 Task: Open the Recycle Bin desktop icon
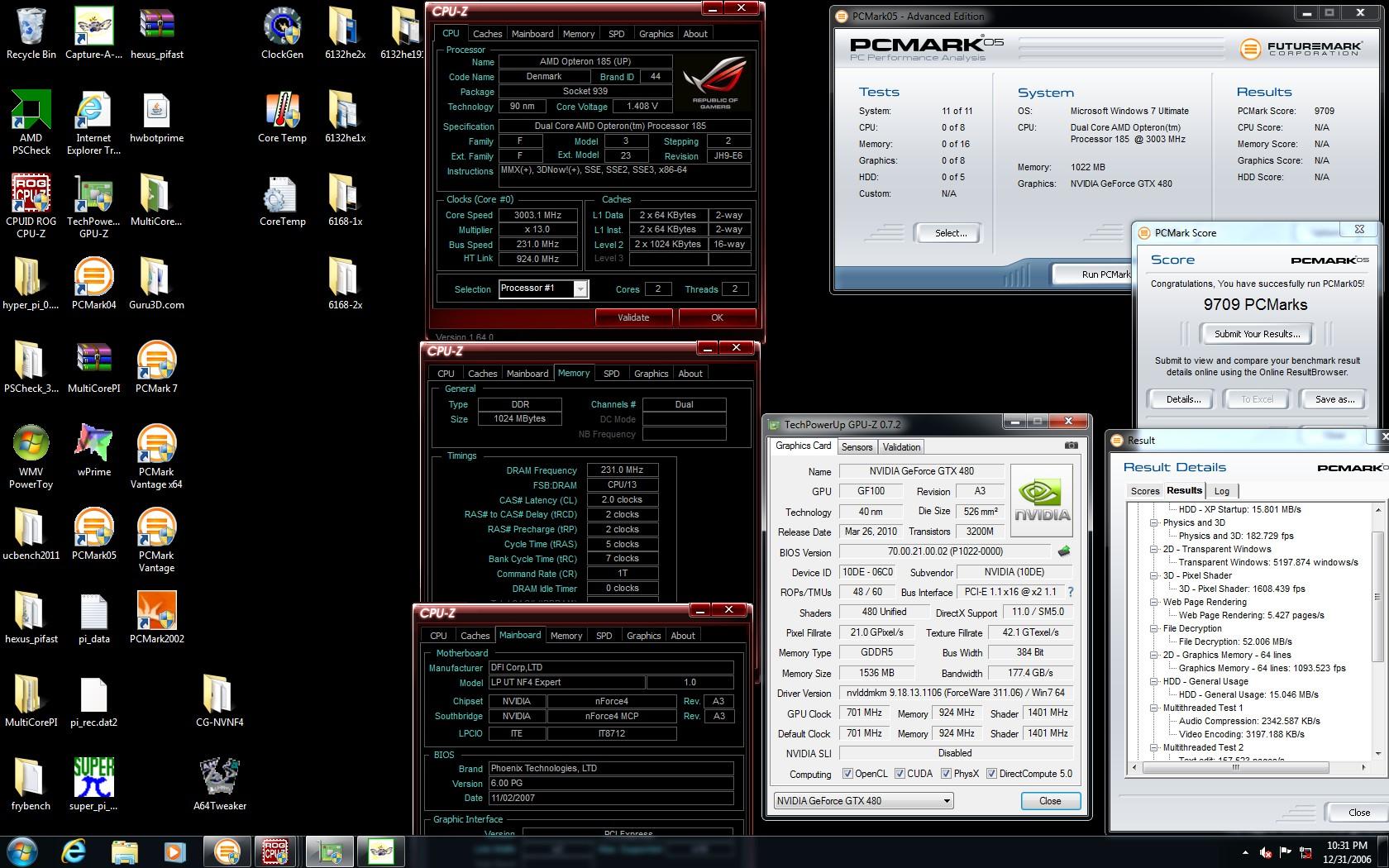click(x=31, y=33)
